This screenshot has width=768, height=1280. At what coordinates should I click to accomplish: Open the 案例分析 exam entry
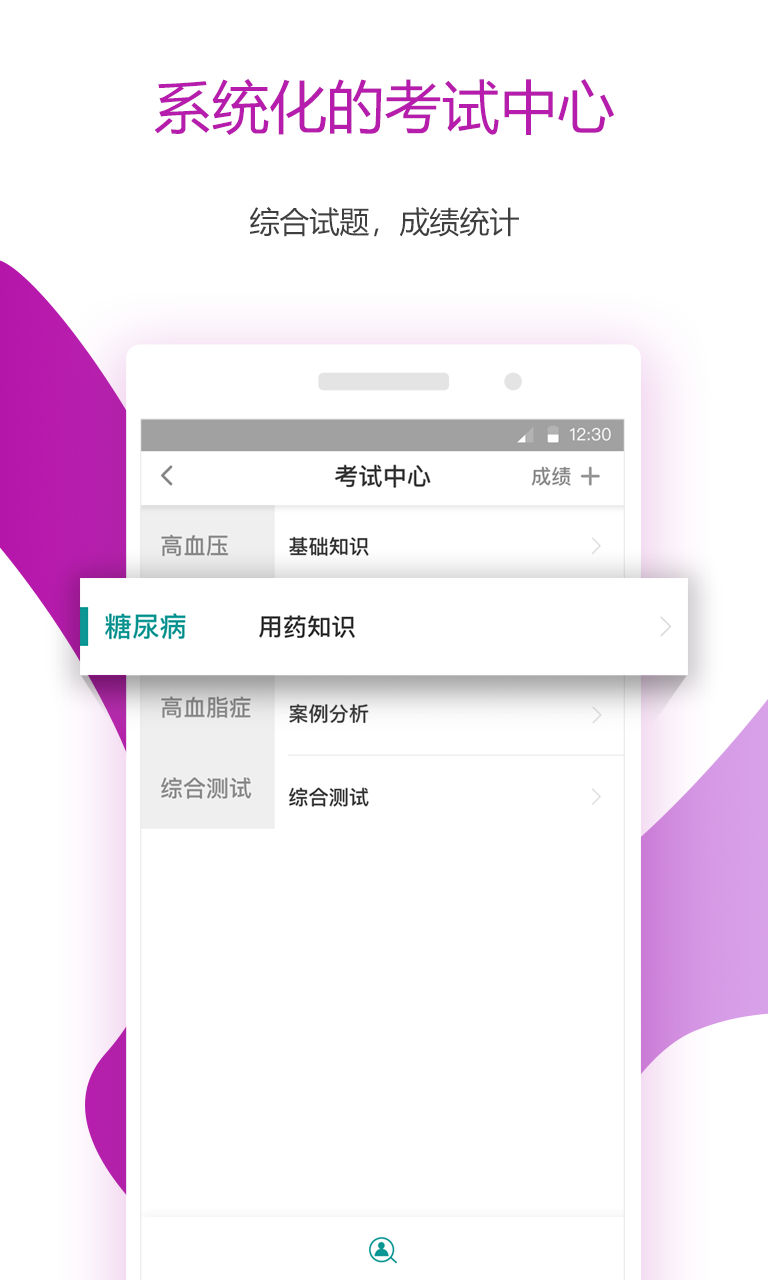pyautogui.click(x=329, y=714)
